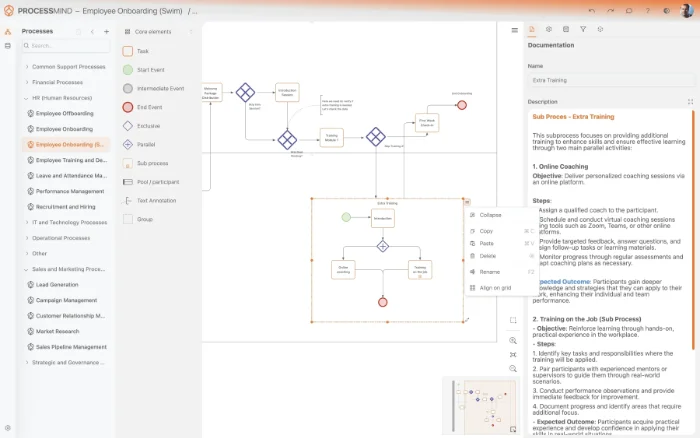The width and height of the screenshot is (700, 438).
Task: Toggle the right panel hamburger button
Action: (x=515, y=30)
